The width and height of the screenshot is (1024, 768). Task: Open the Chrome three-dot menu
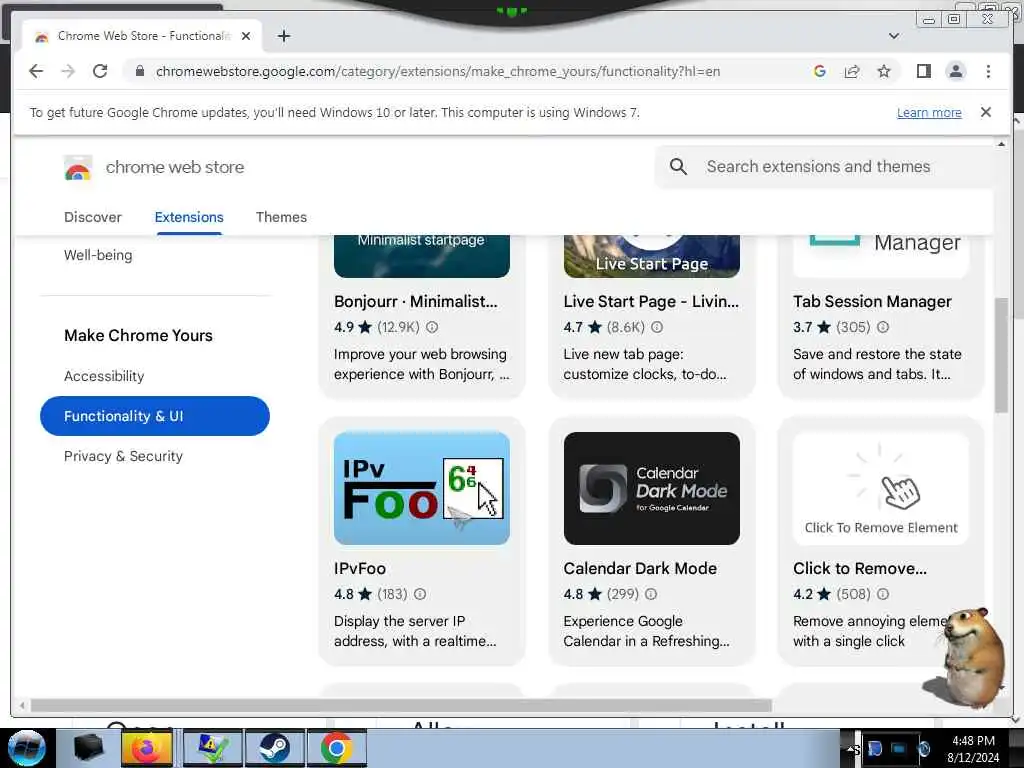point(988,71)
